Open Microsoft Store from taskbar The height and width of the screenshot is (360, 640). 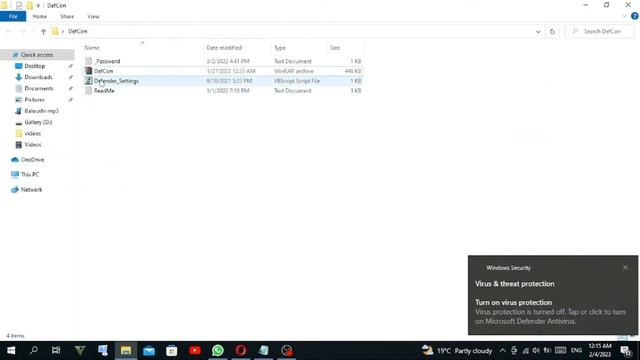(x=172, y=350)
